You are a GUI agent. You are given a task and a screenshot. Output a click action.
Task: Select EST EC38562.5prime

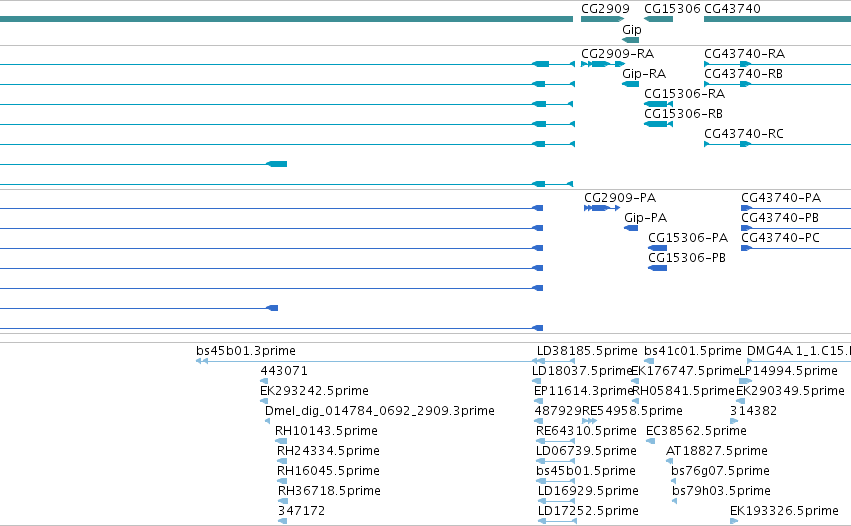pos(696,432)
